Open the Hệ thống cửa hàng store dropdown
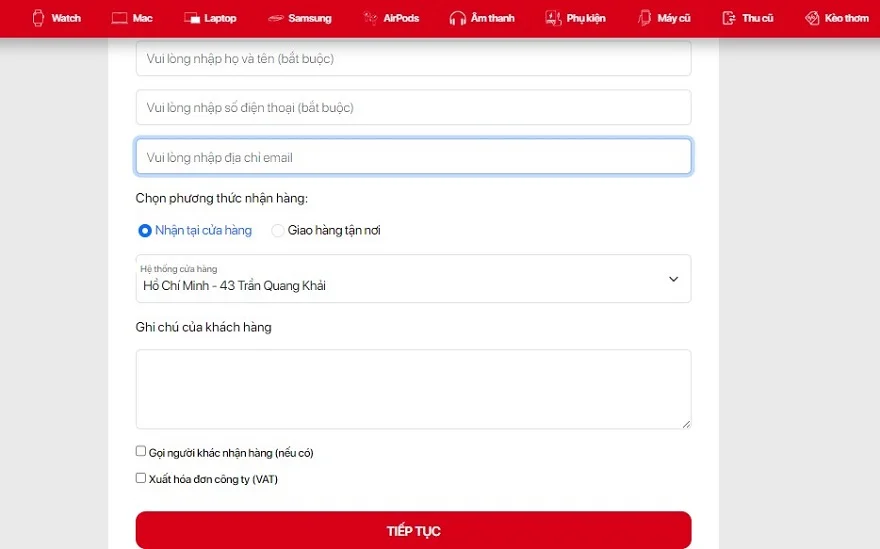 414,279
